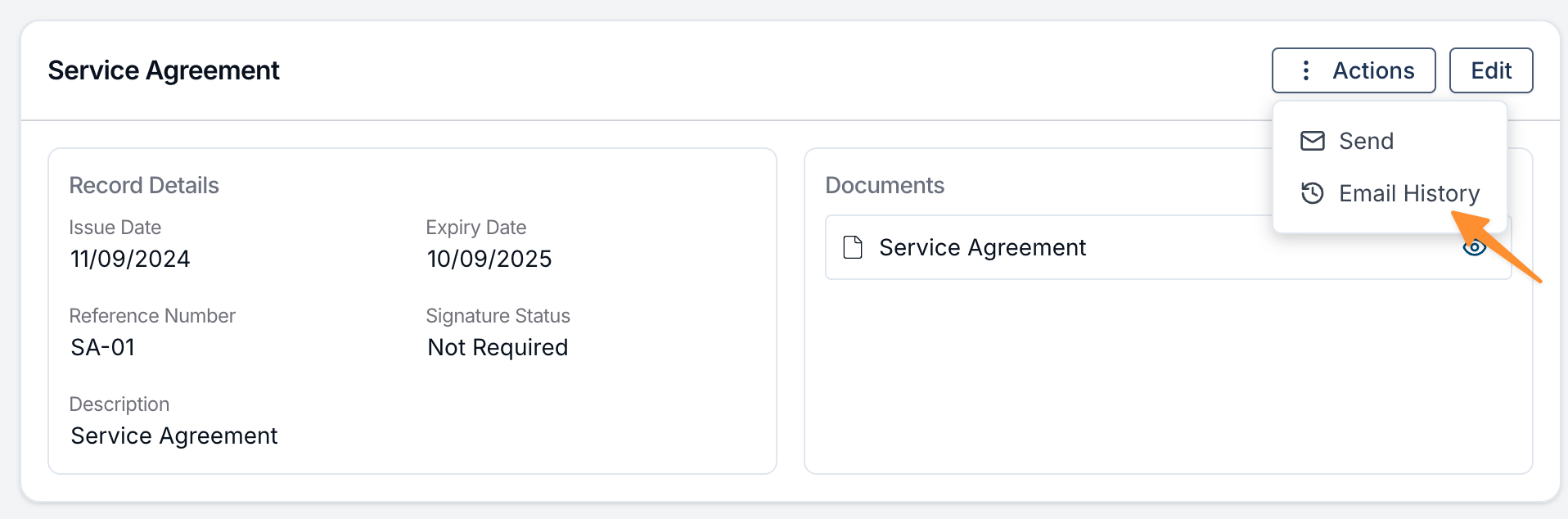
Task: Click the Service Agreement description text
Action: [x=174, y=436]
